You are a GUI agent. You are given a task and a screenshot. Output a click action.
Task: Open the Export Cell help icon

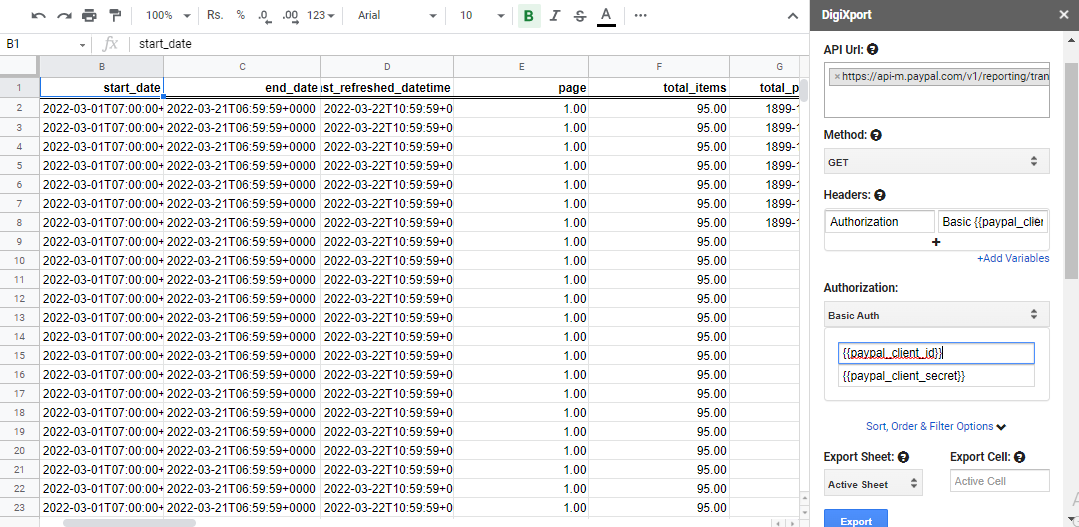pyautogui.click(x=1020, y=457)
